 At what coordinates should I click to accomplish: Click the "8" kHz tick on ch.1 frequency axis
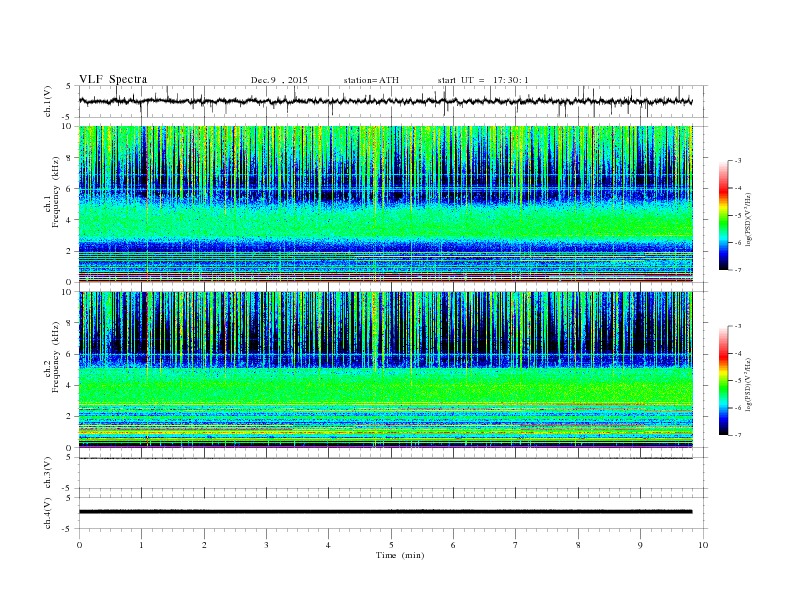point(69,158)
